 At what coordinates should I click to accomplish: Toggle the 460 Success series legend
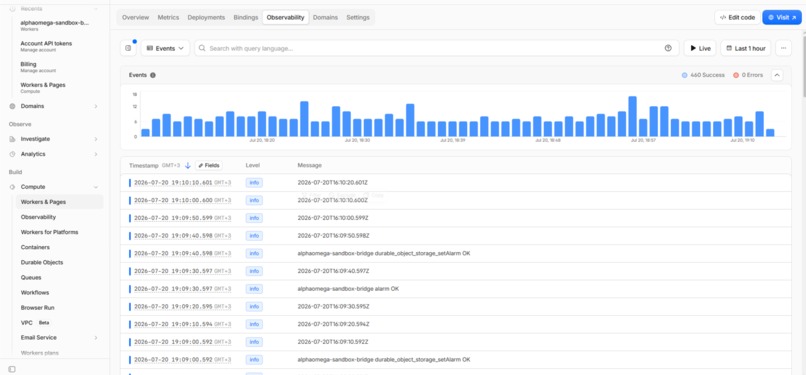703,75
